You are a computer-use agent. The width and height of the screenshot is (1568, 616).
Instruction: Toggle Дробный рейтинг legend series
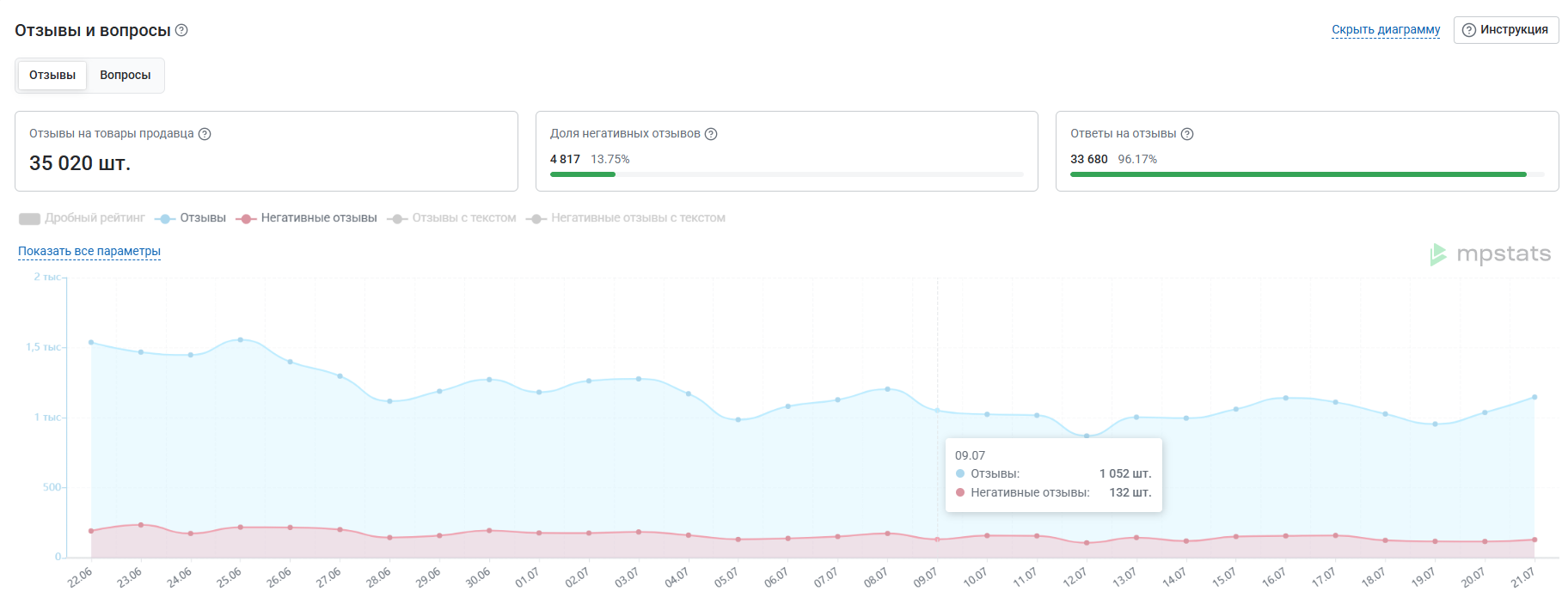coord(82,218)
